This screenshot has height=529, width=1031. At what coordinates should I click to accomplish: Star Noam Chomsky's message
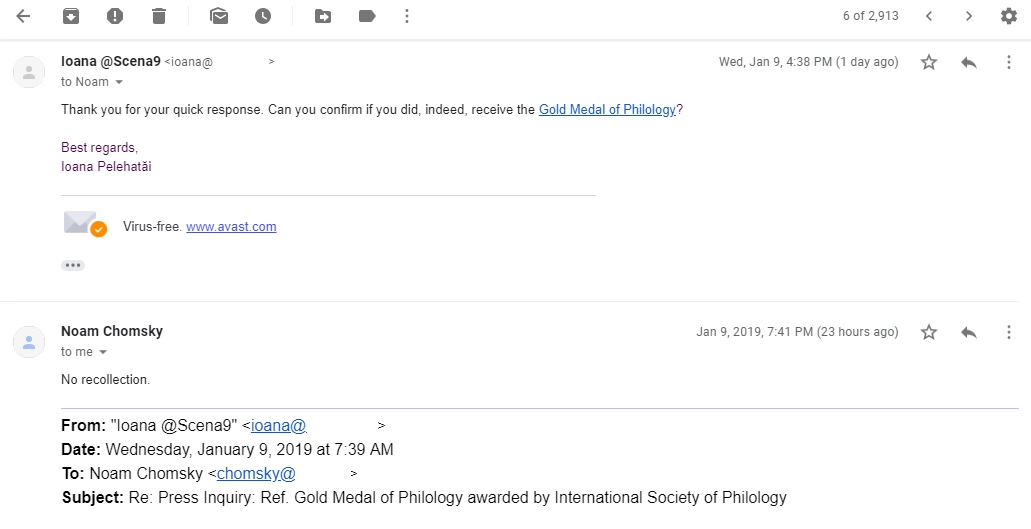929,332
